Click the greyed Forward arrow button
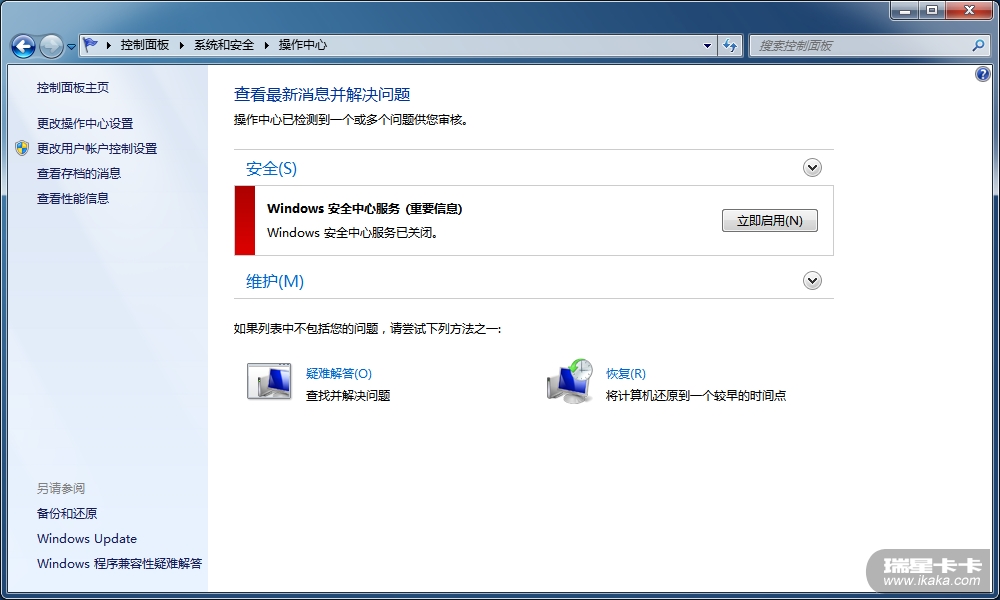This screenshot has height=600, width=1000. click(51, 46)
